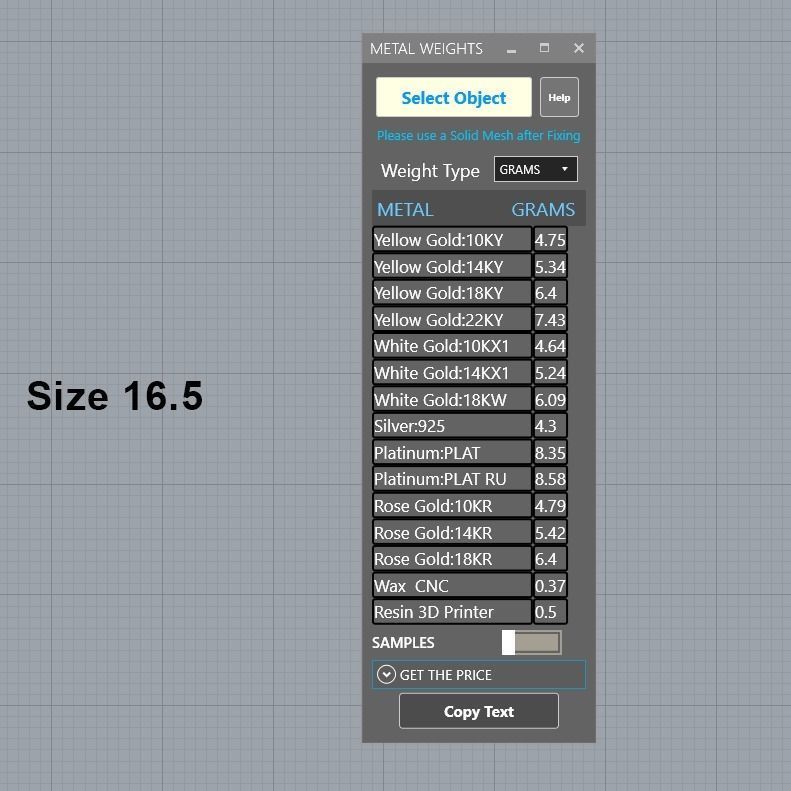Viewport: 791px width, 791px height.
Task: Click the 8.58 platinum RU value
Action: pos(550,479)
